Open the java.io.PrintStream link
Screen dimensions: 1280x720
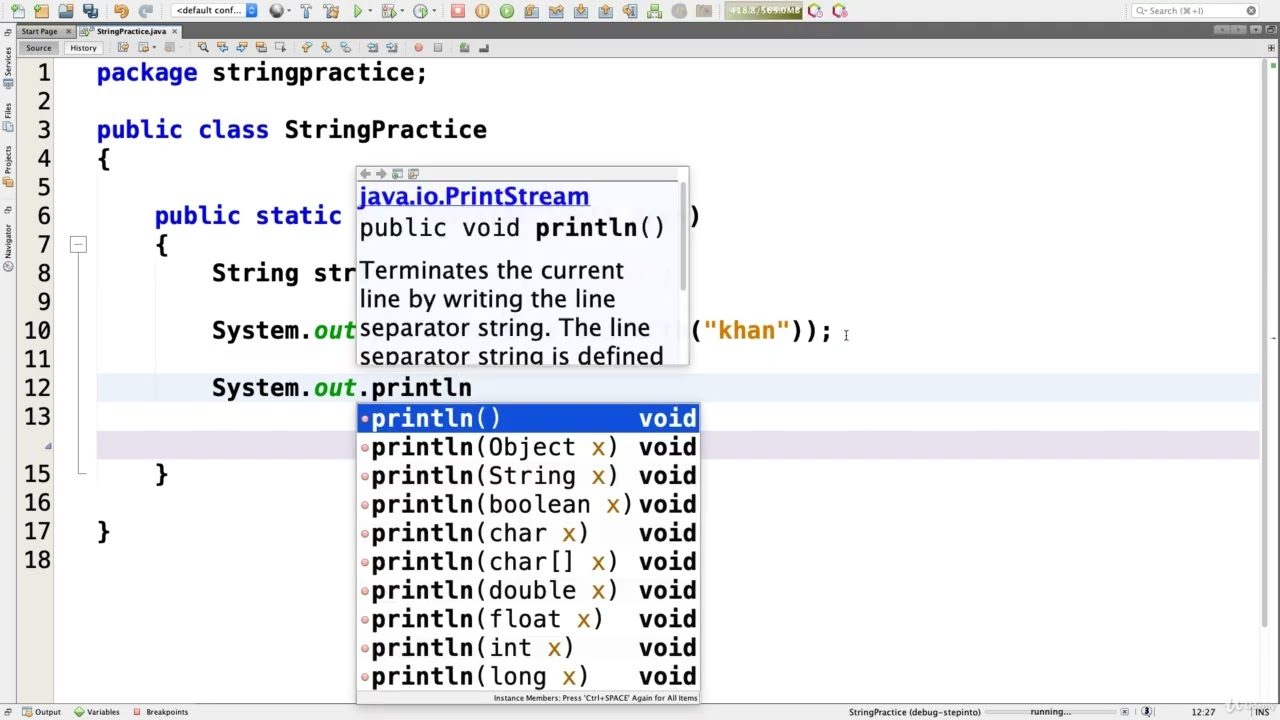point(474,196)
